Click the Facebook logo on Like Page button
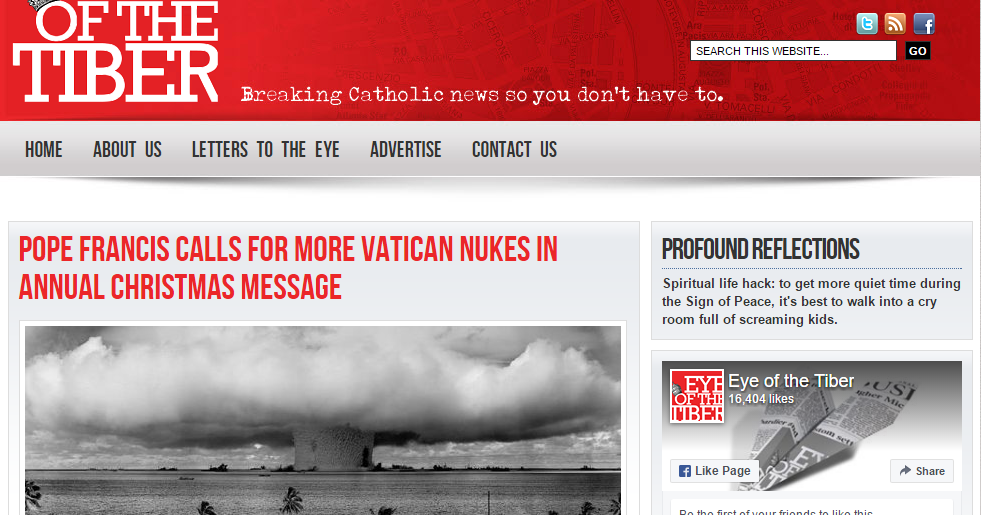The height and width of the screenshot is (515, 981). tap(685, 471)
